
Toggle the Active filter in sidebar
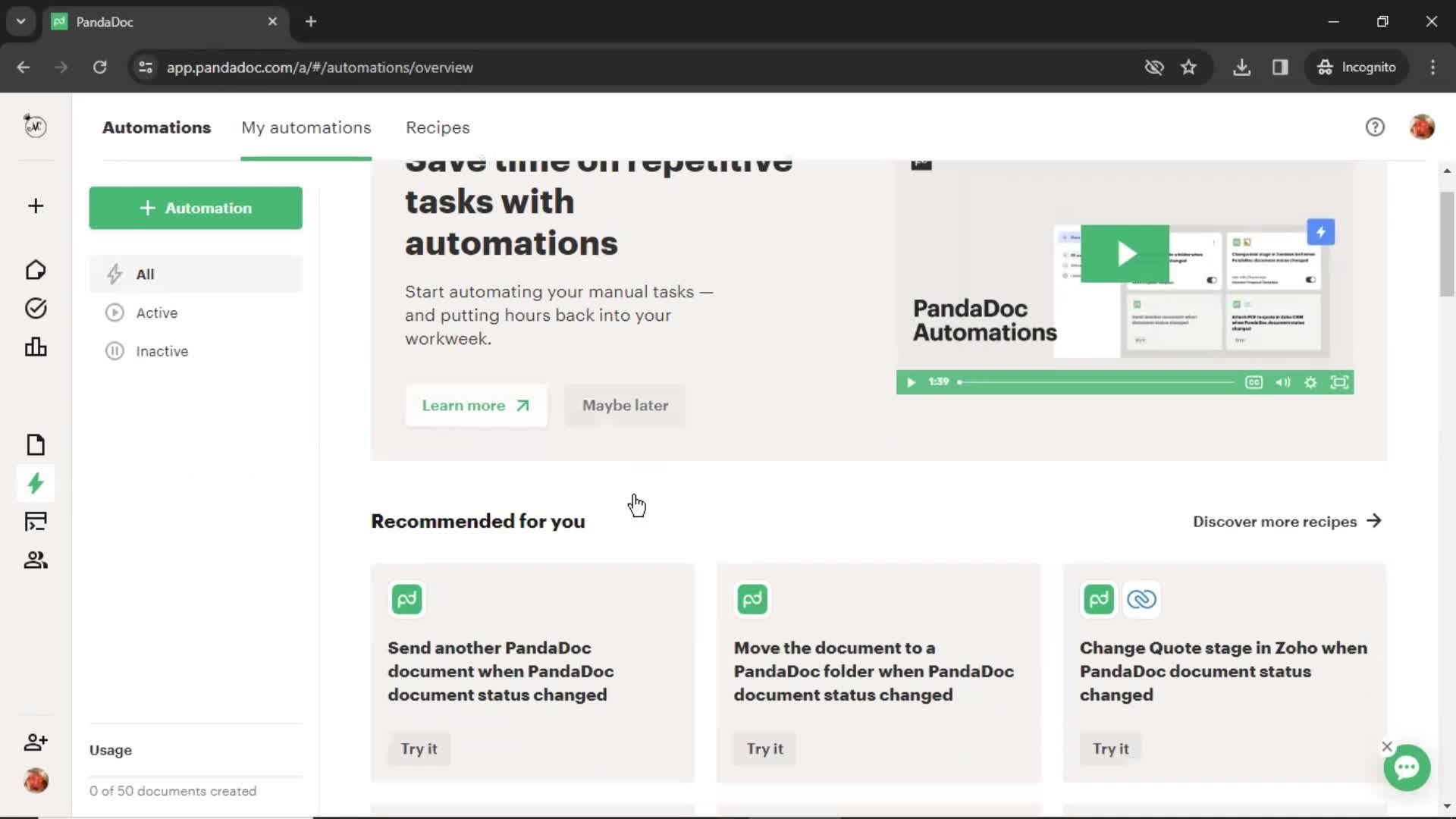pos(158,313)
